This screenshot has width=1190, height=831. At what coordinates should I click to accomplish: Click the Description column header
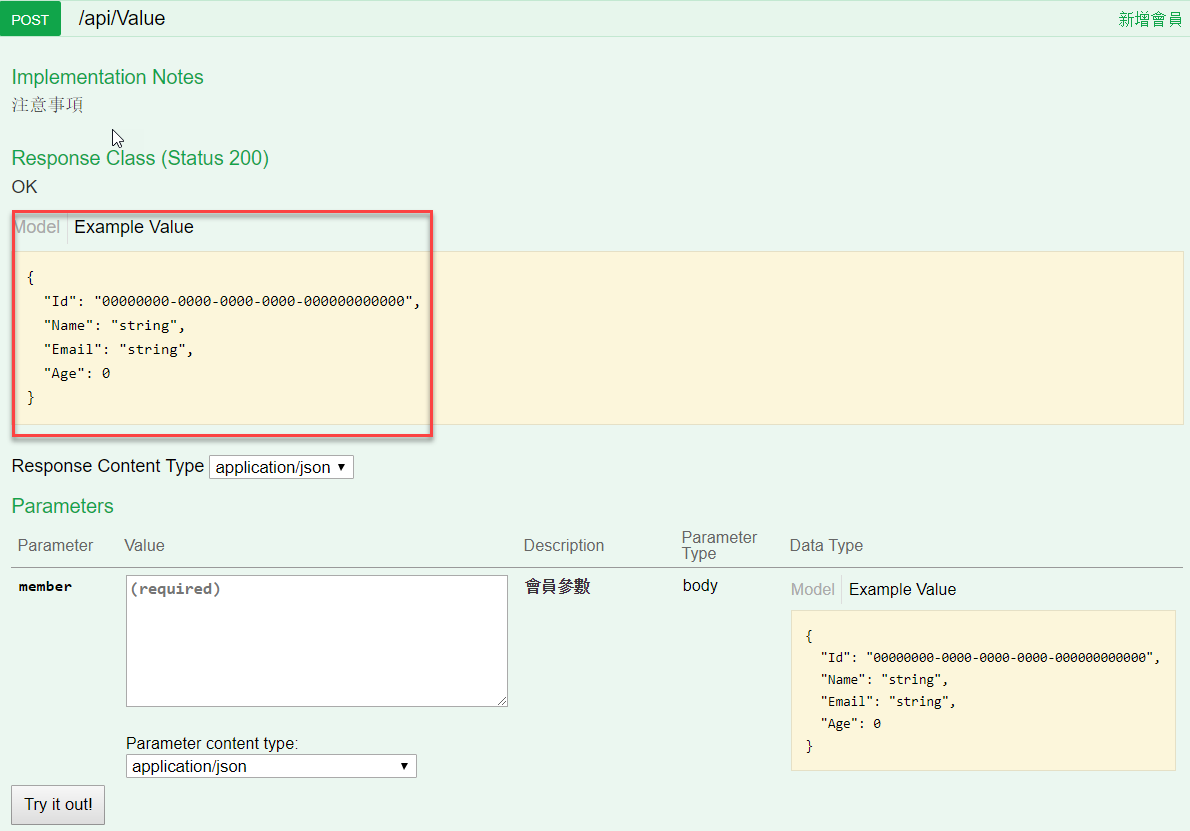pos(564,546)
